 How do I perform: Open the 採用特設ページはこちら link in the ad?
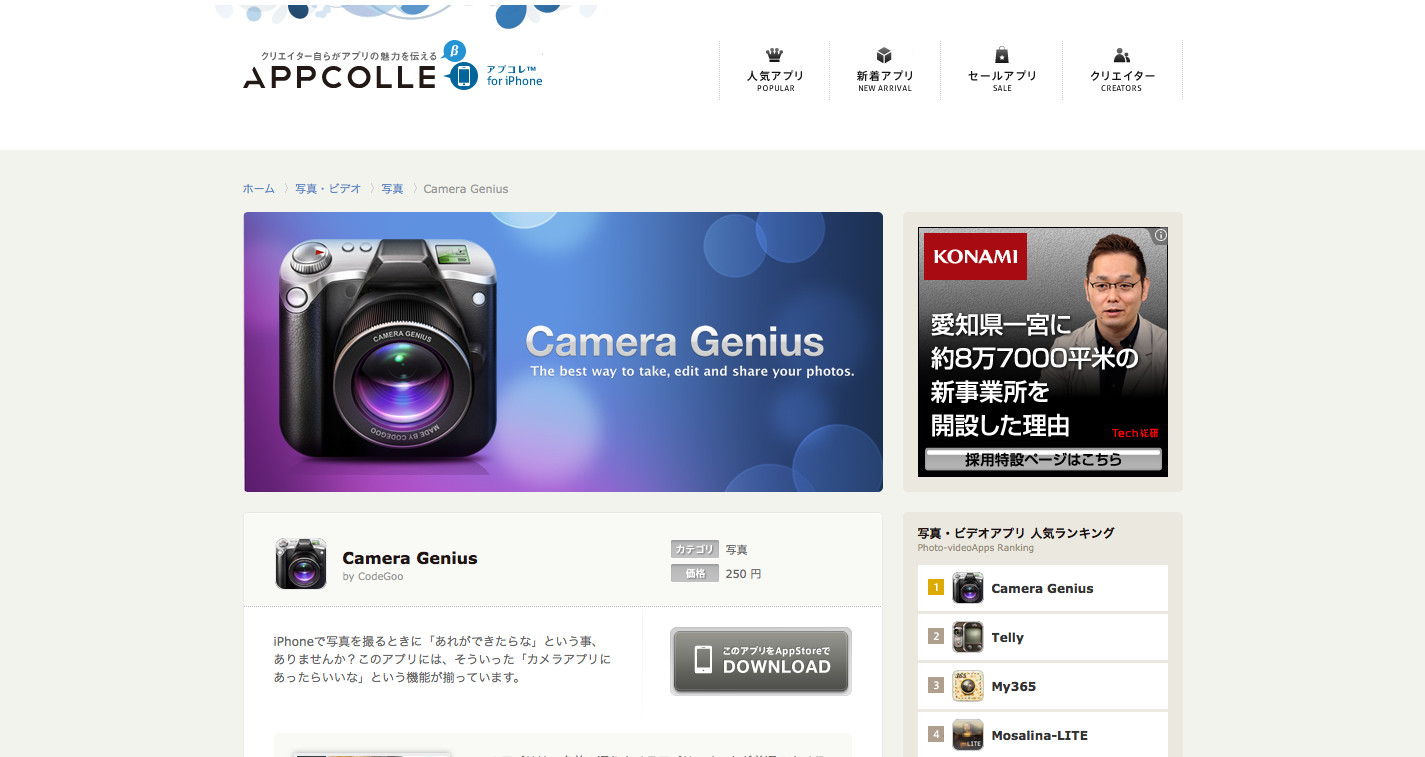point(1042,460)
